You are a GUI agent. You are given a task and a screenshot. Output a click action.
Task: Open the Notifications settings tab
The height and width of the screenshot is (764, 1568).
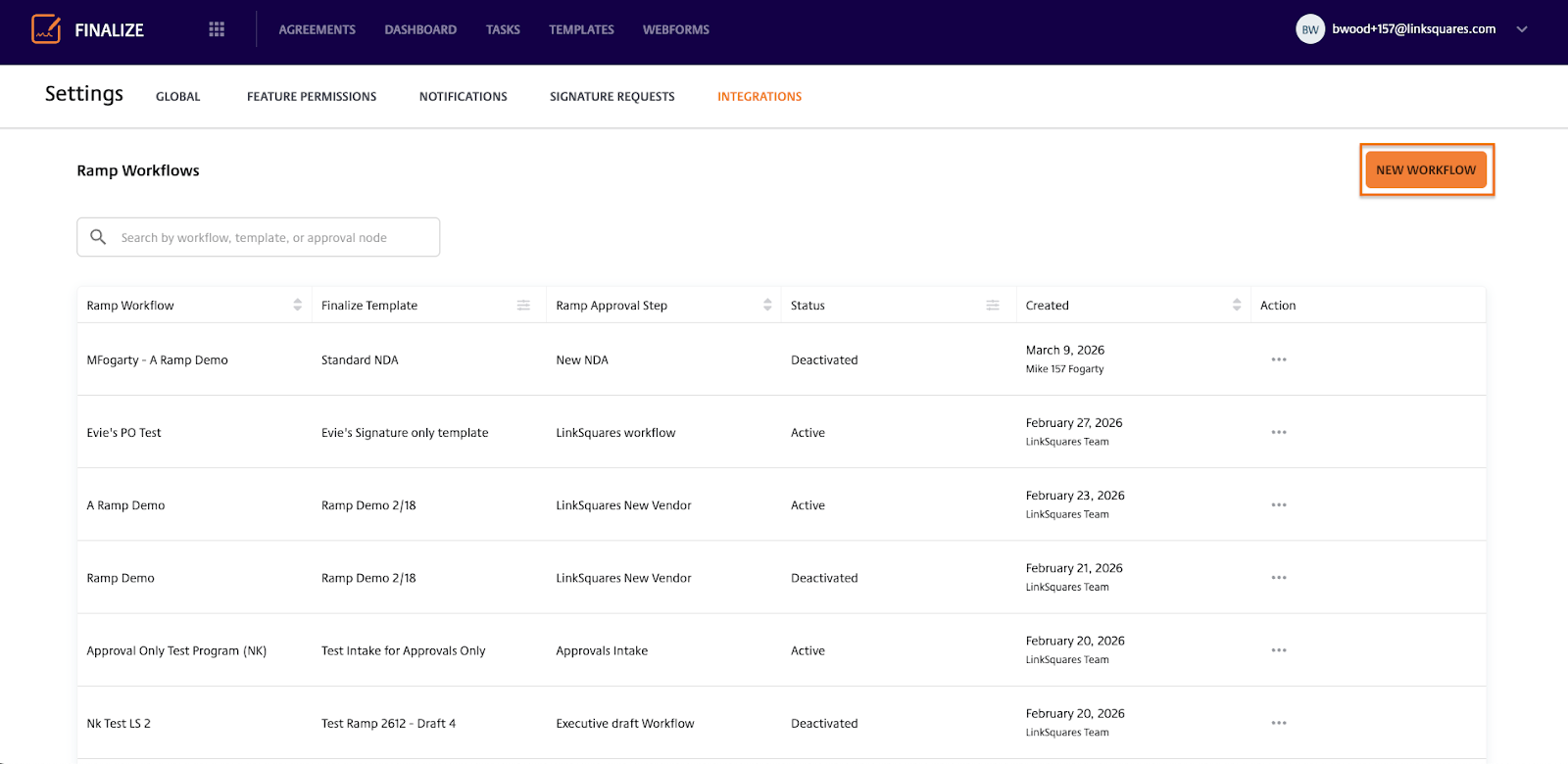click(x=463, y=97)
